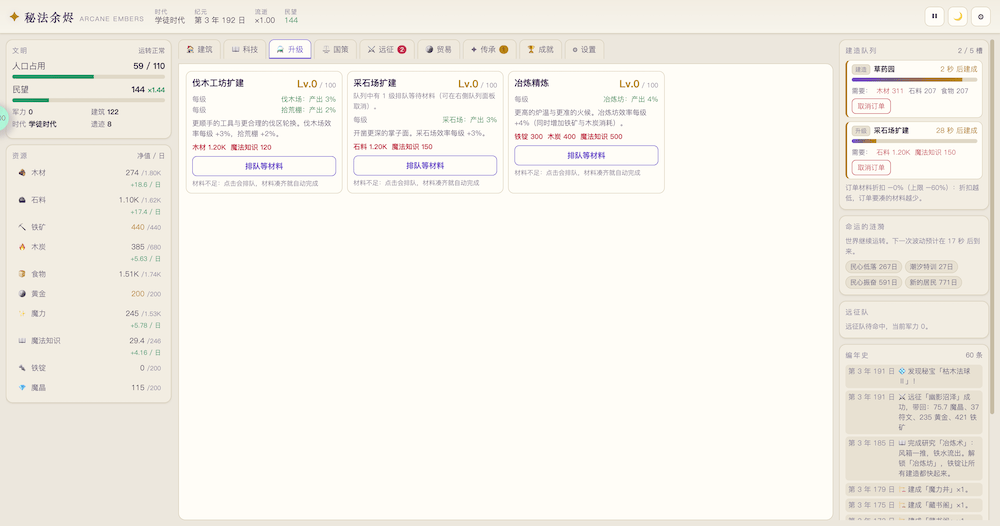The width and height of the screenshot is (1000, 526).
Task: Click the pause game icon
Action: (934, 17)
